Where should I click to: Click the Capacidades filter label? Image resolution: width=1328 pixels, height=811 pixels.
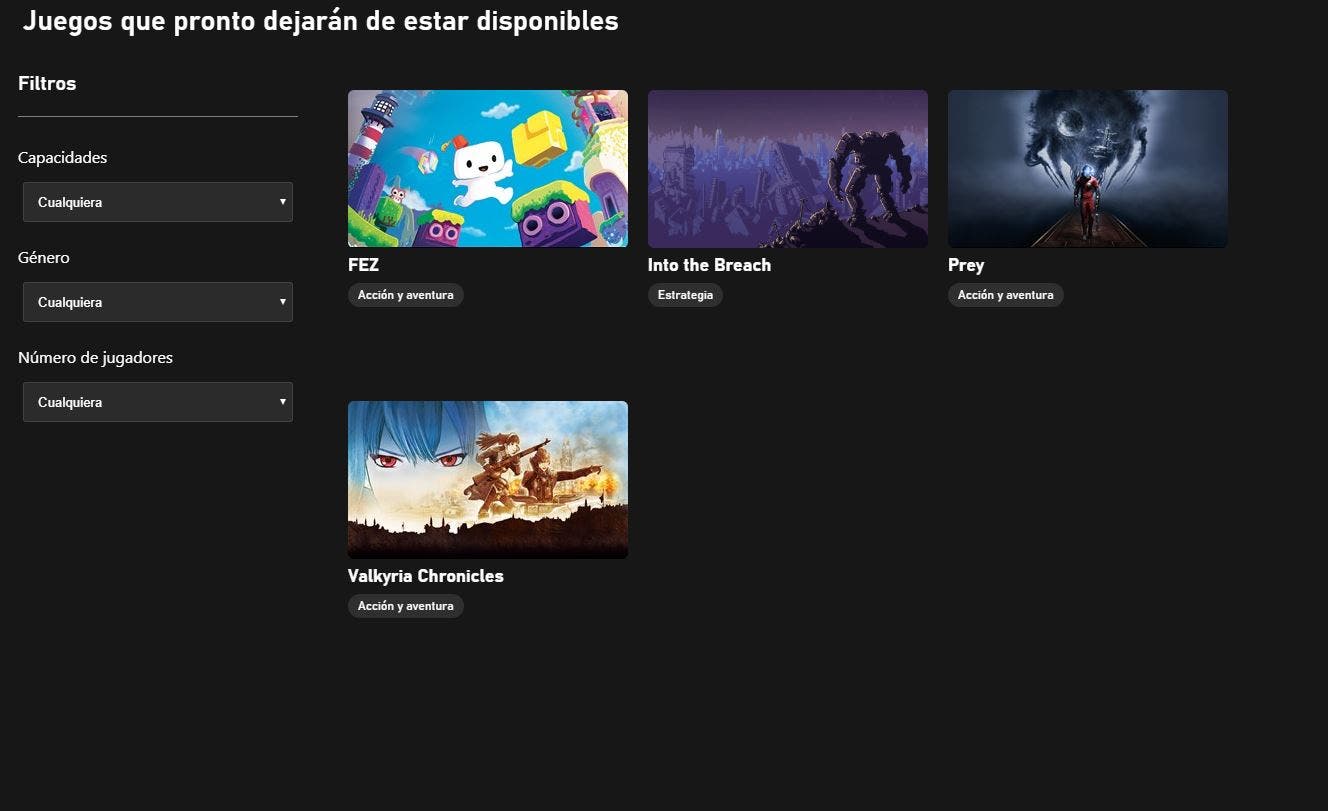click(62, 157)
